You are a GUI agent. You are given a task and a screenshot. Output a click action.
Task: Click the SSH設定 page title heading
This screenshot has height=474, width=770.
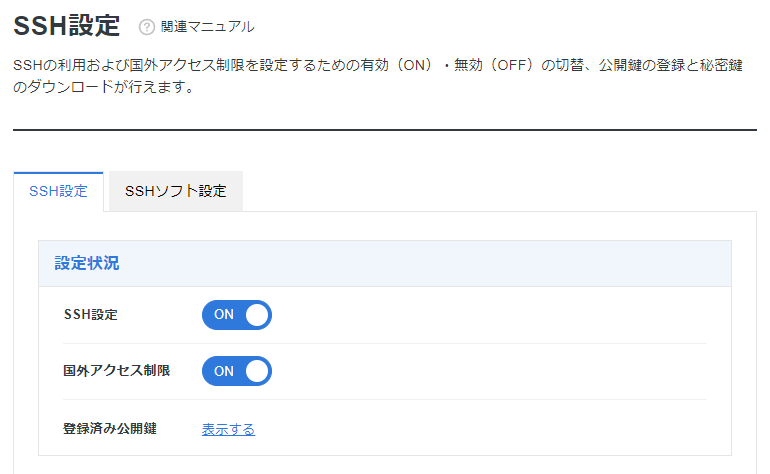[66, 26]
